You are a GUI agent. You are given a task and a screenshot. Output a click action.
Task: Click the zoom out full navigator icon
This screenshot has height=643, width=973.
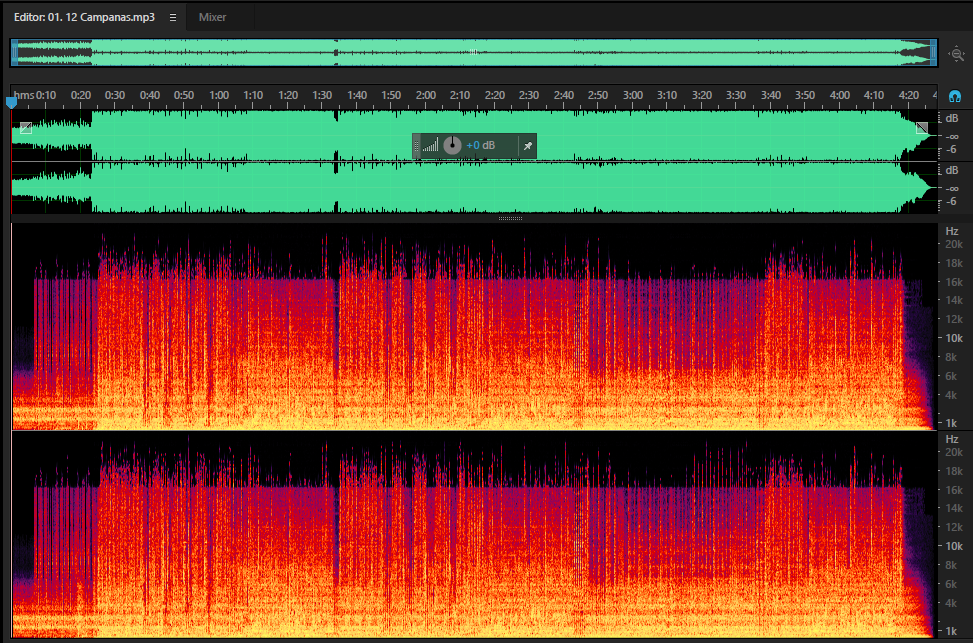[956, 54]
